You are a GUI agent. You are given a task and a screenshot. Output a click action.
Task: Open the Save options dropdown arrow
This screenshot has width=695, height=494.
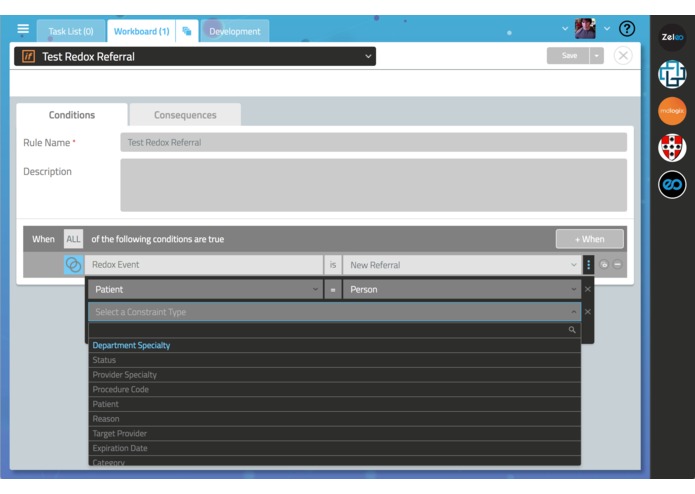click(597, 56)
